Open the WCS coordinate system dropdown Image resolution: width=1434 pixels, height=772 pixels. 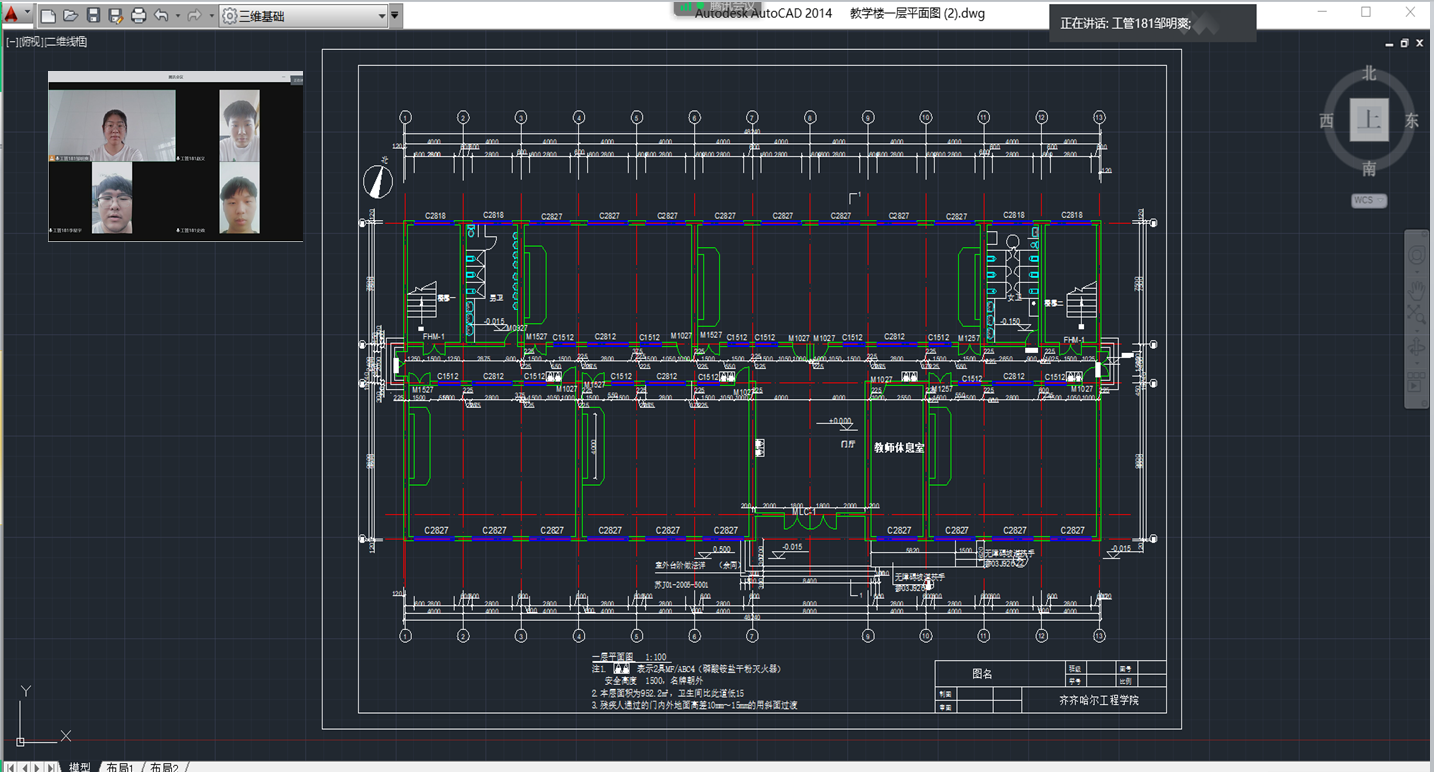(1368, 200)
